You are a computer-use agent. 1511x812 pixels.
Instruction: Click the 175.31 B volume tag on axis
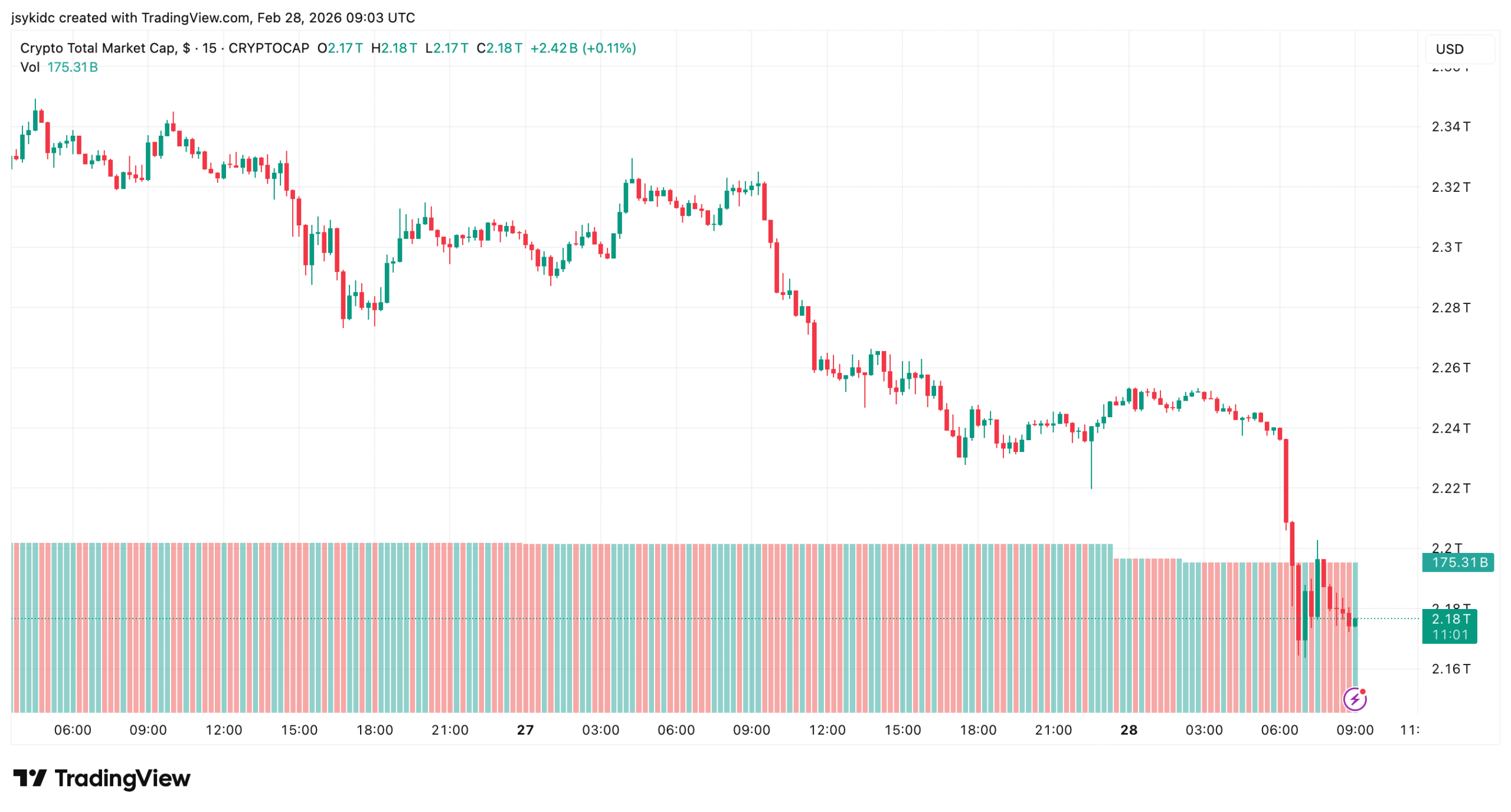tap(1457, 562)
